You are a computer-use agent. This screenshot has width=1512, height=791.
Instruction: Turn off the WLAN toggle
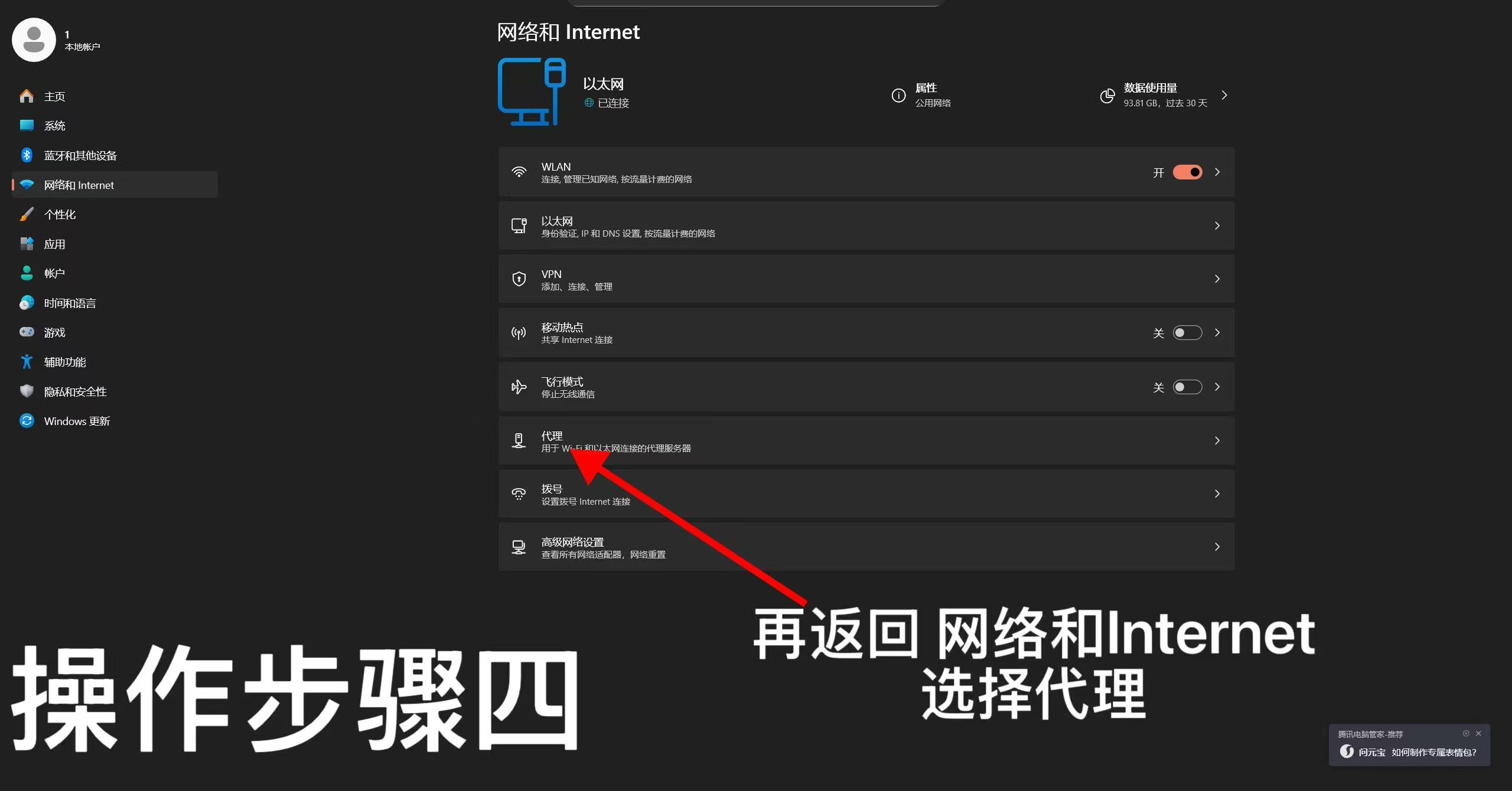tap(1187, 172)
